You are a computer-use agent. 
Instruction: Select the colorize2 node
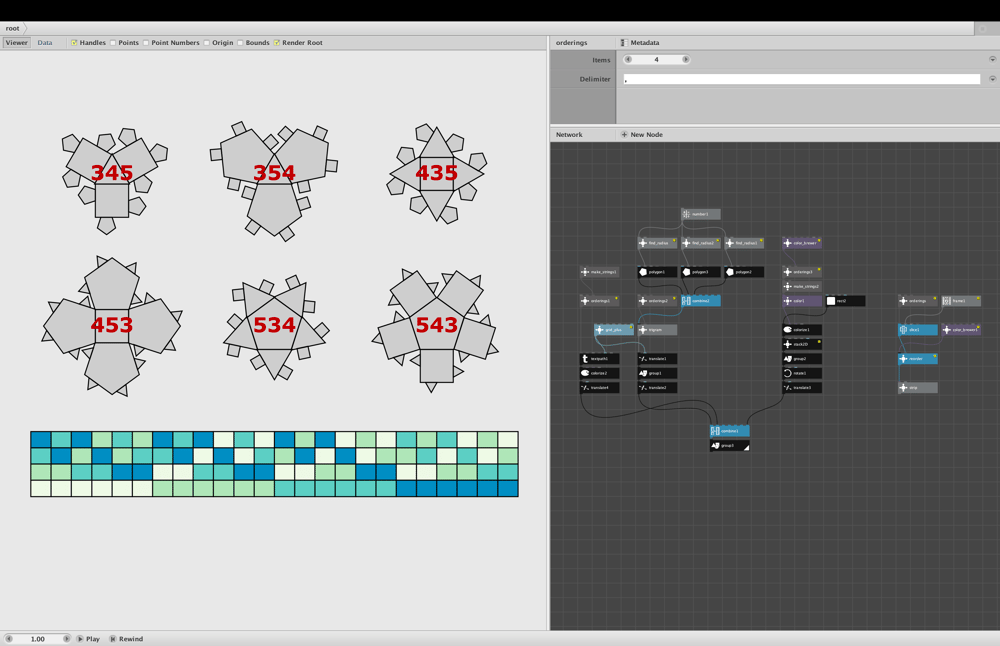(599, 373)
